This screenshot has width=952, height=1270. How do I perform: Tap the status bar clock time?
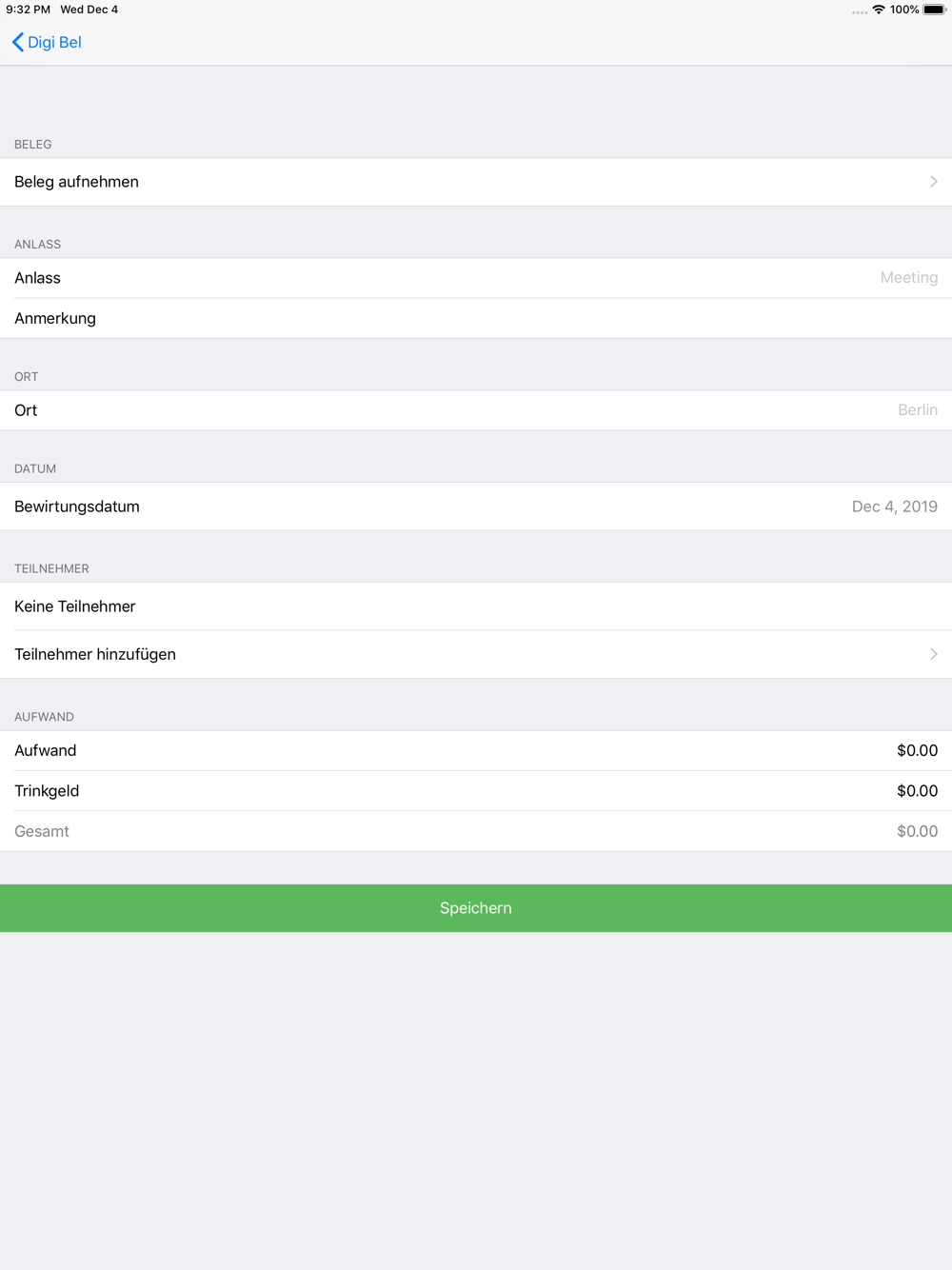click(28, 10)
